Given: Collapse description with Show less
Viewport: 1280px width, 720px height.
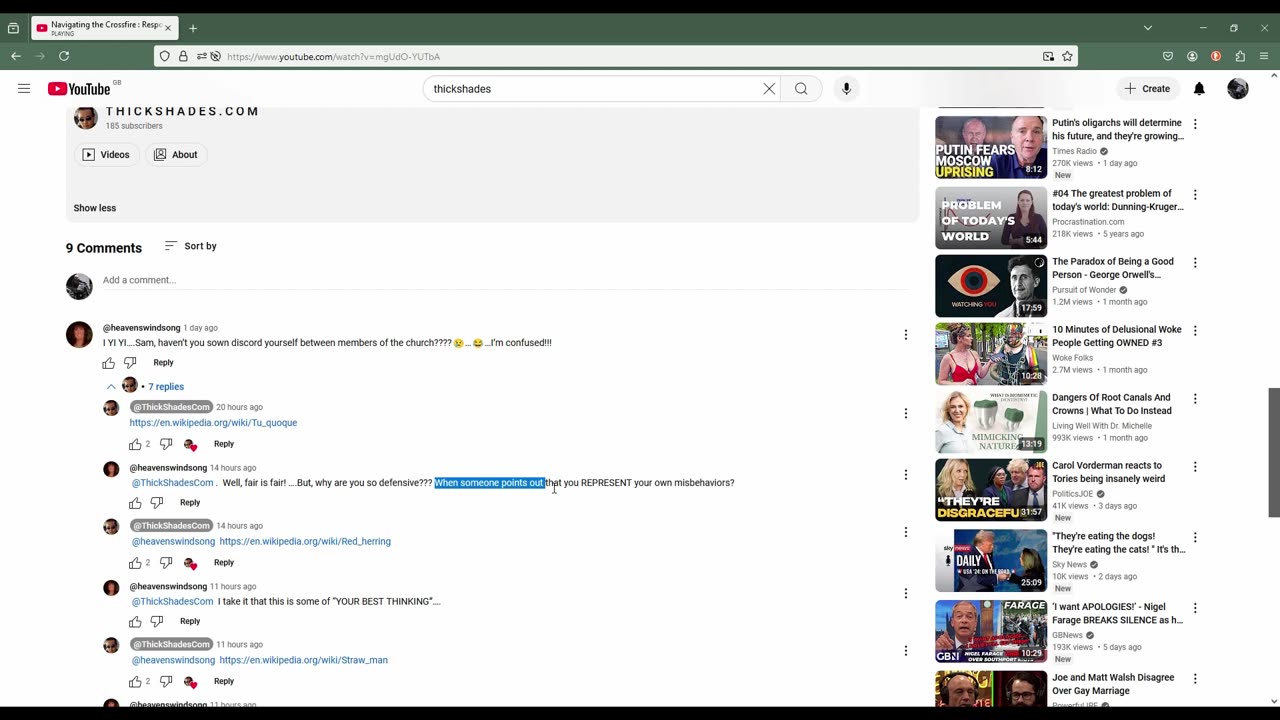Looking at the screenshot, I should coord(95,208).
